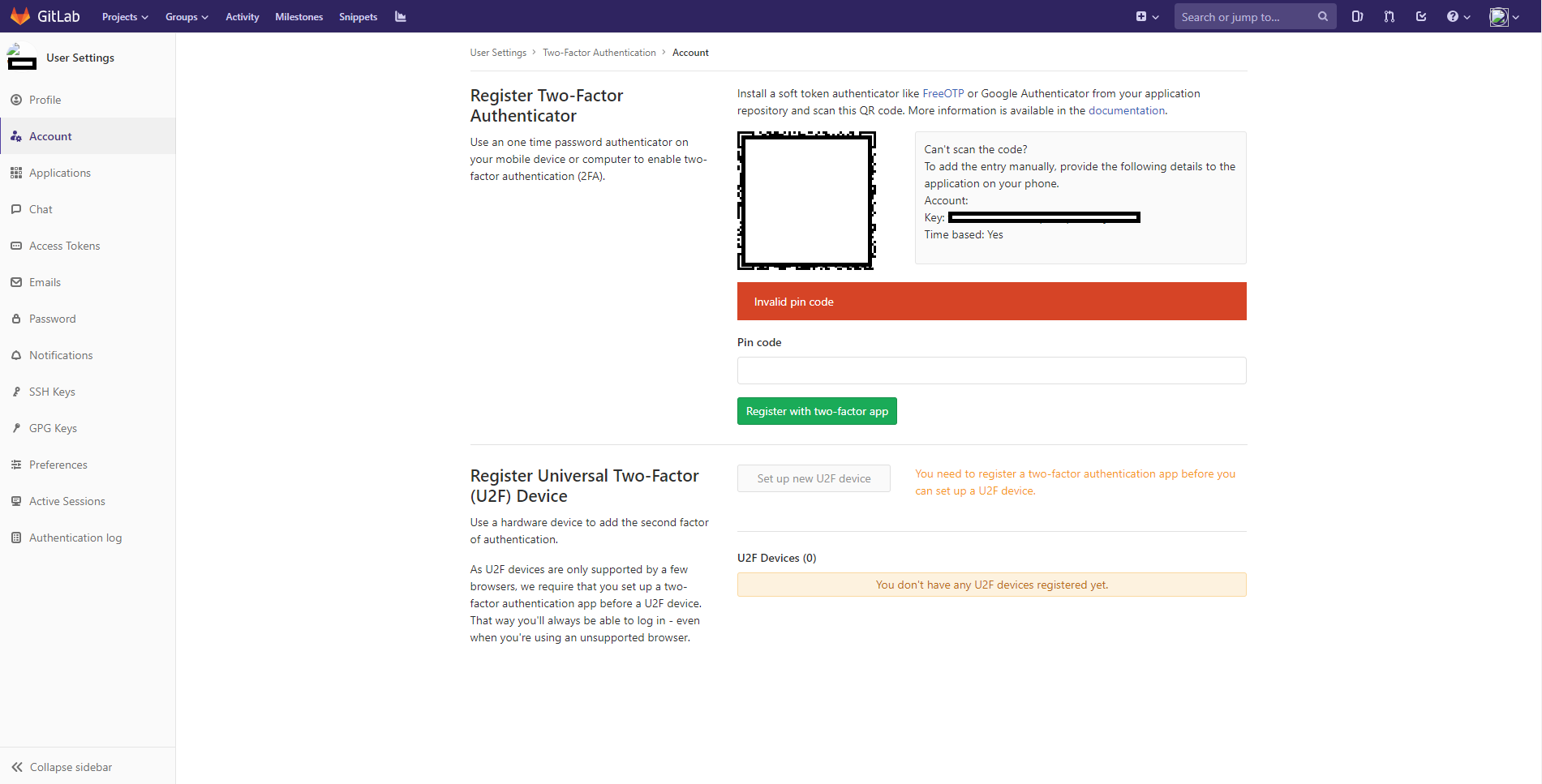Click the GitLab fox logo
This screenshot has width=1542, height=784.
20,16
